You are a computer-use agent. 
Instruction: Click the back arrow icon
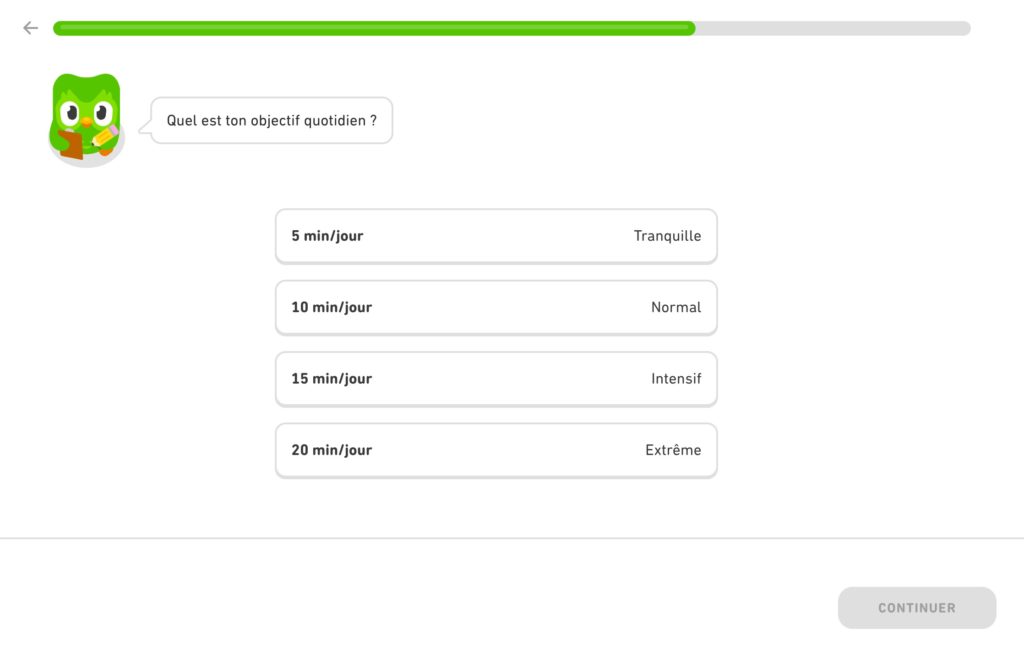30,28
